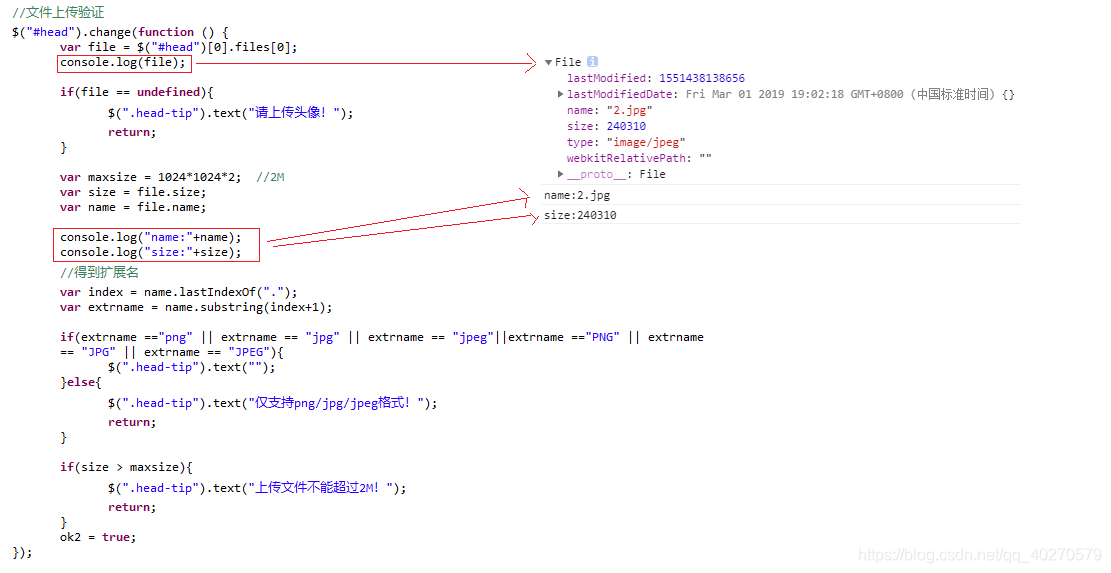Click the if(file == undefined){ line

(137, 92)
